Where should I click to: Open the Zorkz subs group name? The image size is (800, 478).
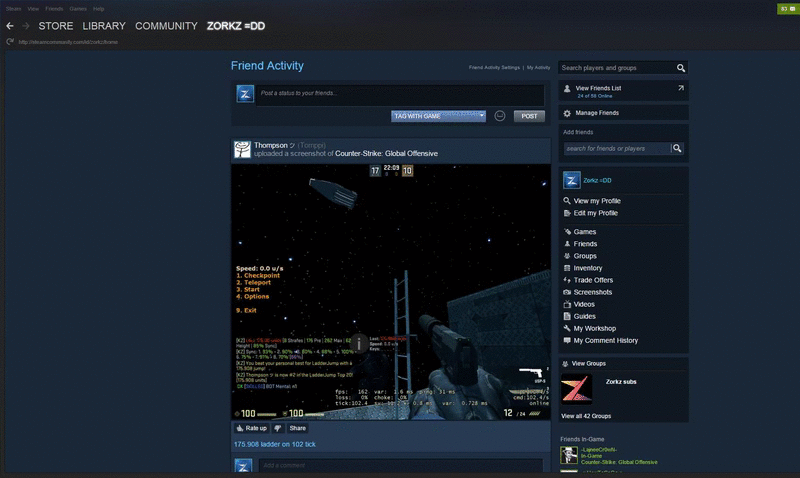pyautogui.click(x=621, y=382)
